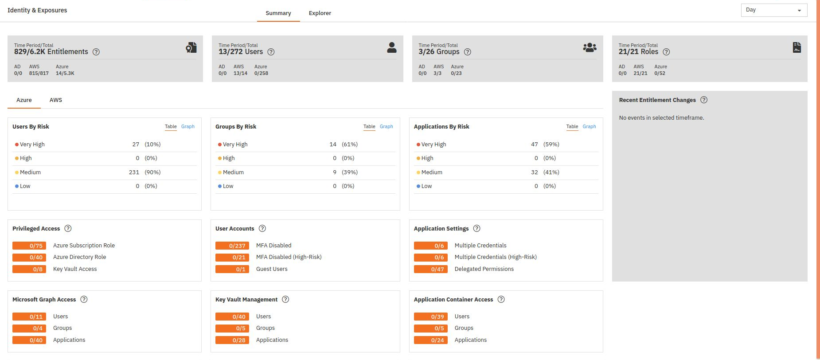Click the 0/6 Multiple Credentials bar
This screenshot has height=360, width=820.
point(430,245)
